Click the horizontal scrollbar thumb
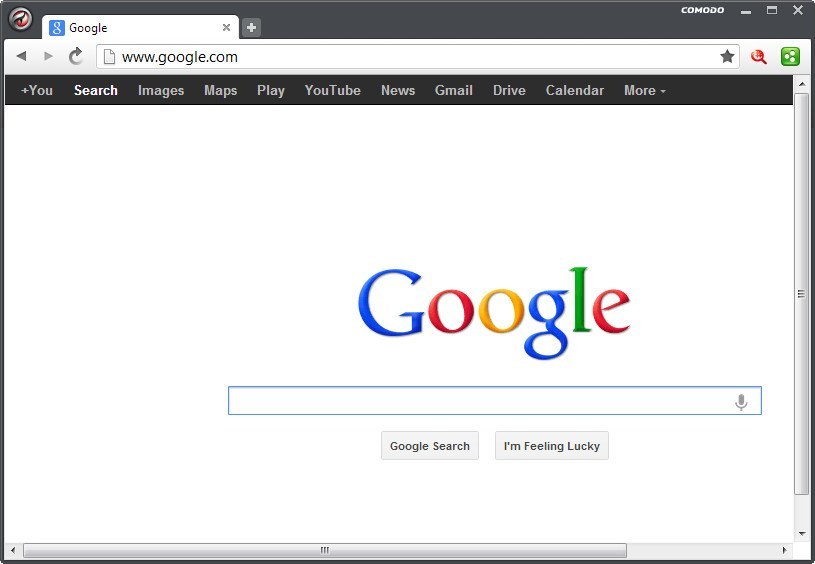 pos(325,550)
